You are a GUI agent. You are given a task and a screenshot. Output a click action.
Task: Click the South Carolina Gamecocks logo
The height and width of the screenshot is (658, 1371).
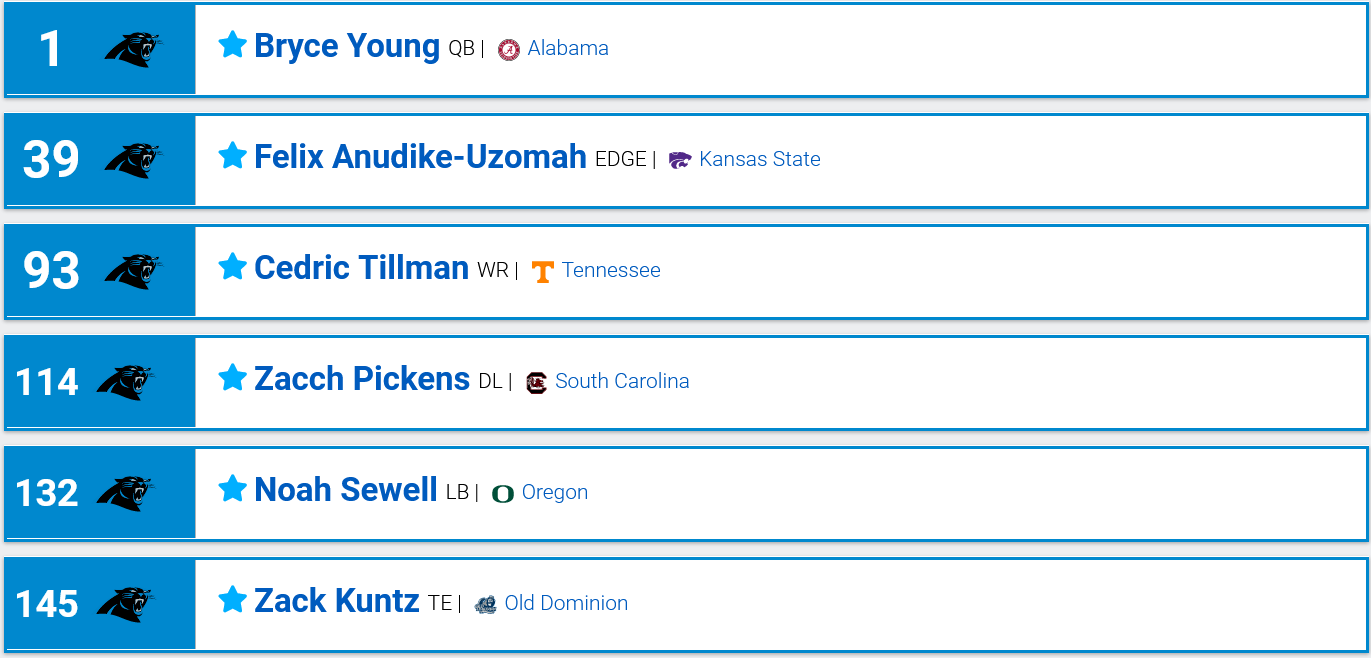click(x=536, y=382)
